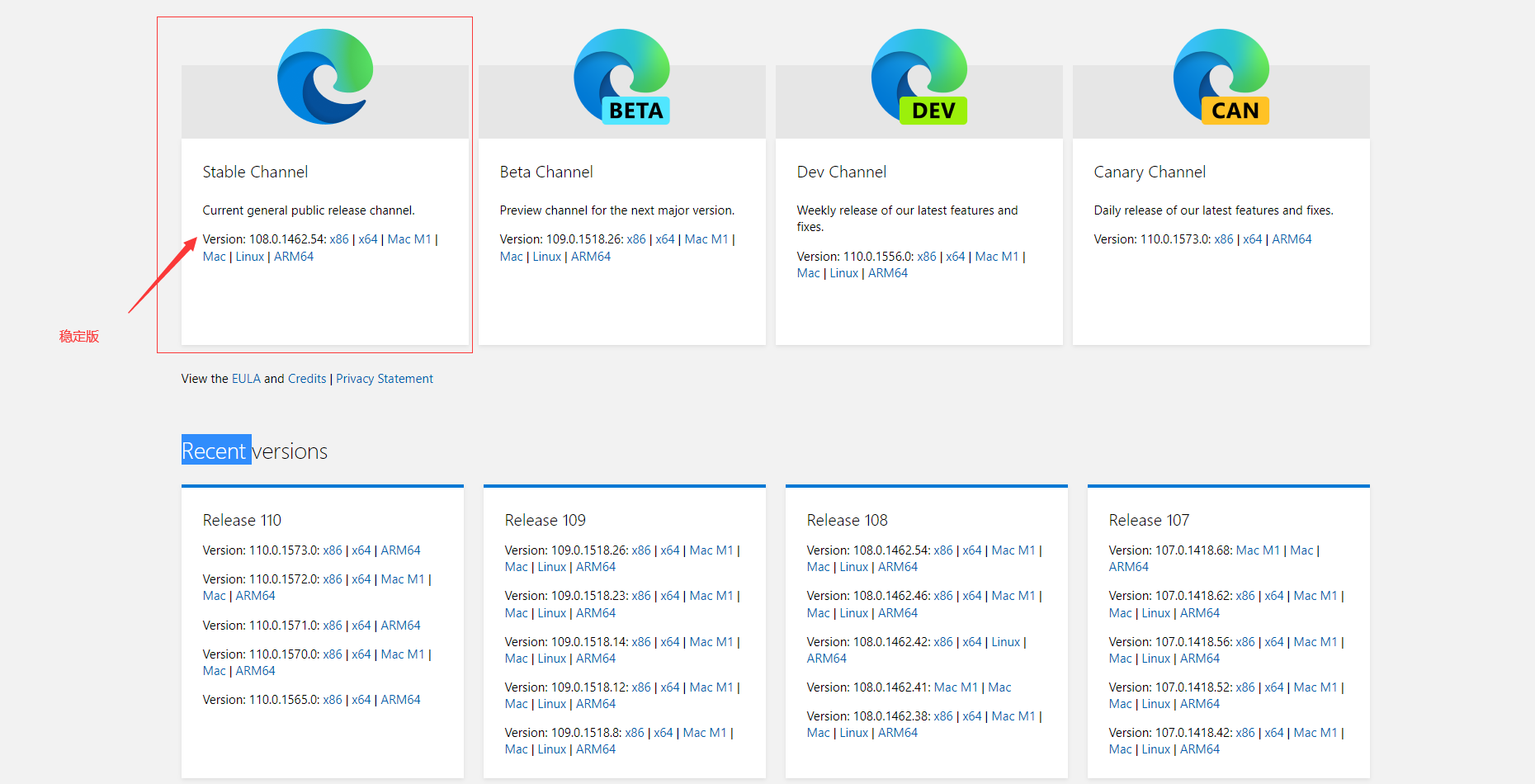Download Release 107 version 107.0.1418.68 Mac M1
Screen dimensions: 1535x784
(1258, 550)
